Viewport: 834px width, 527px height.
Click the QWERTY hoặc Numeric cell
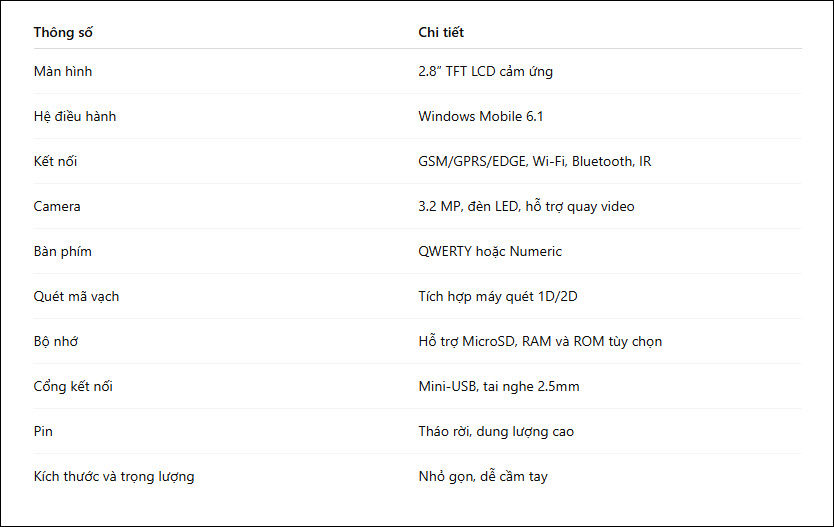[x=490, y=252]
